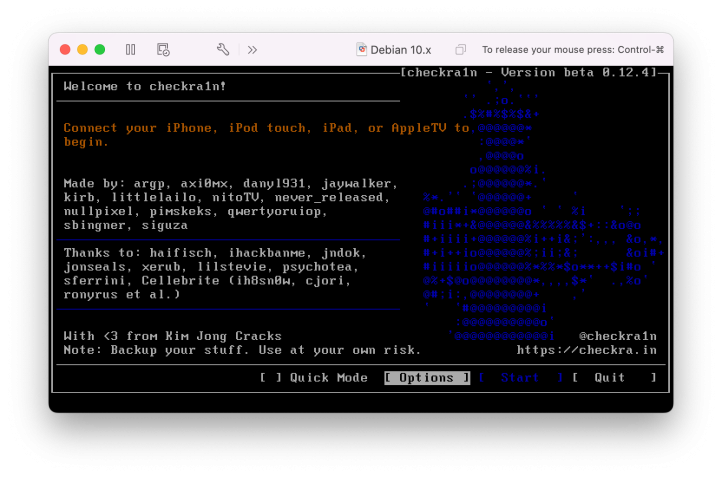Take a snapshot of the VM
Viewport: 722px width, 477px height.
click(x=163, y=50)
